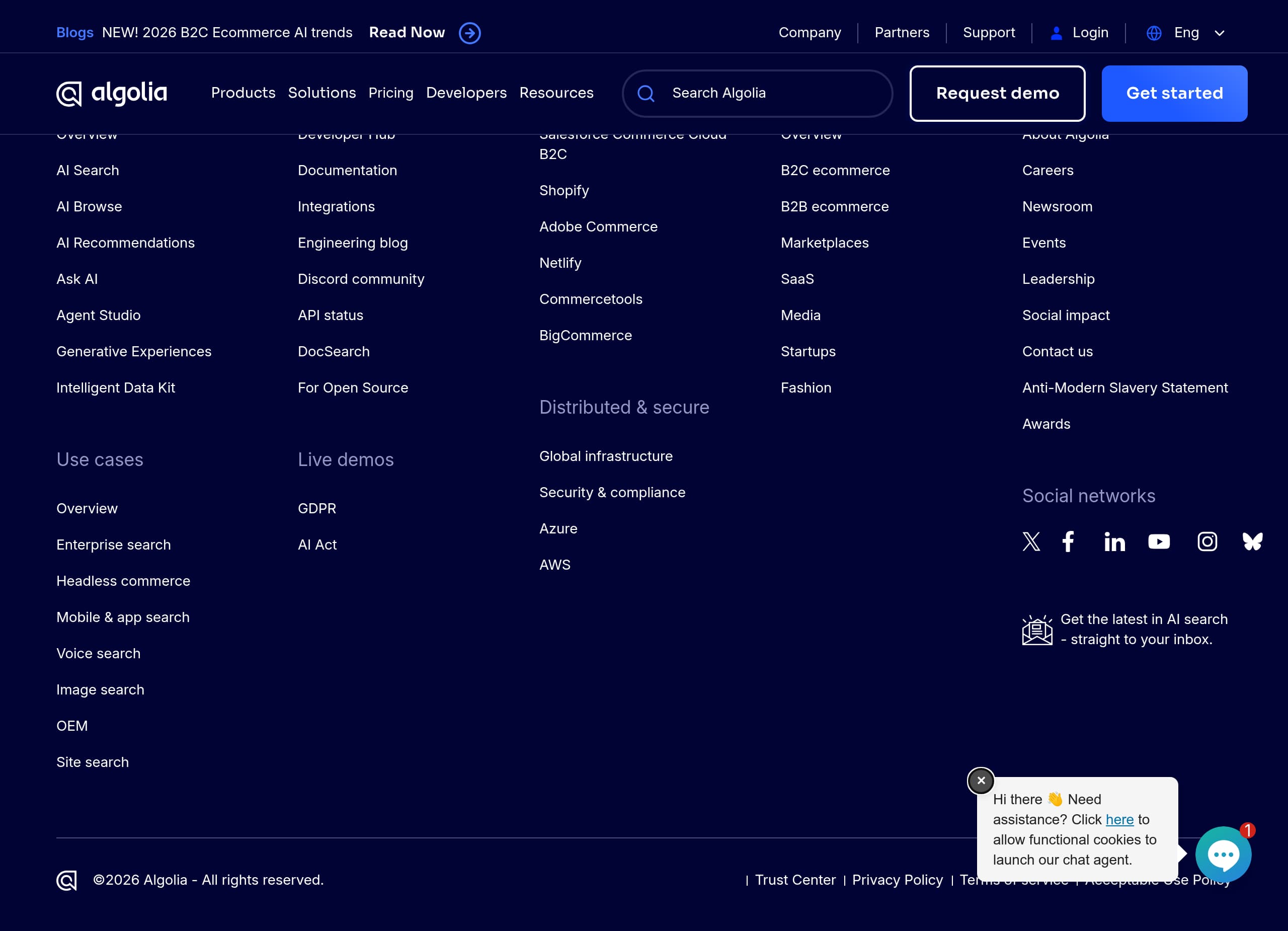Click the user icon next to Login
The height and width of the screenshot is (931, 1288).
(x=1056, y=33)
